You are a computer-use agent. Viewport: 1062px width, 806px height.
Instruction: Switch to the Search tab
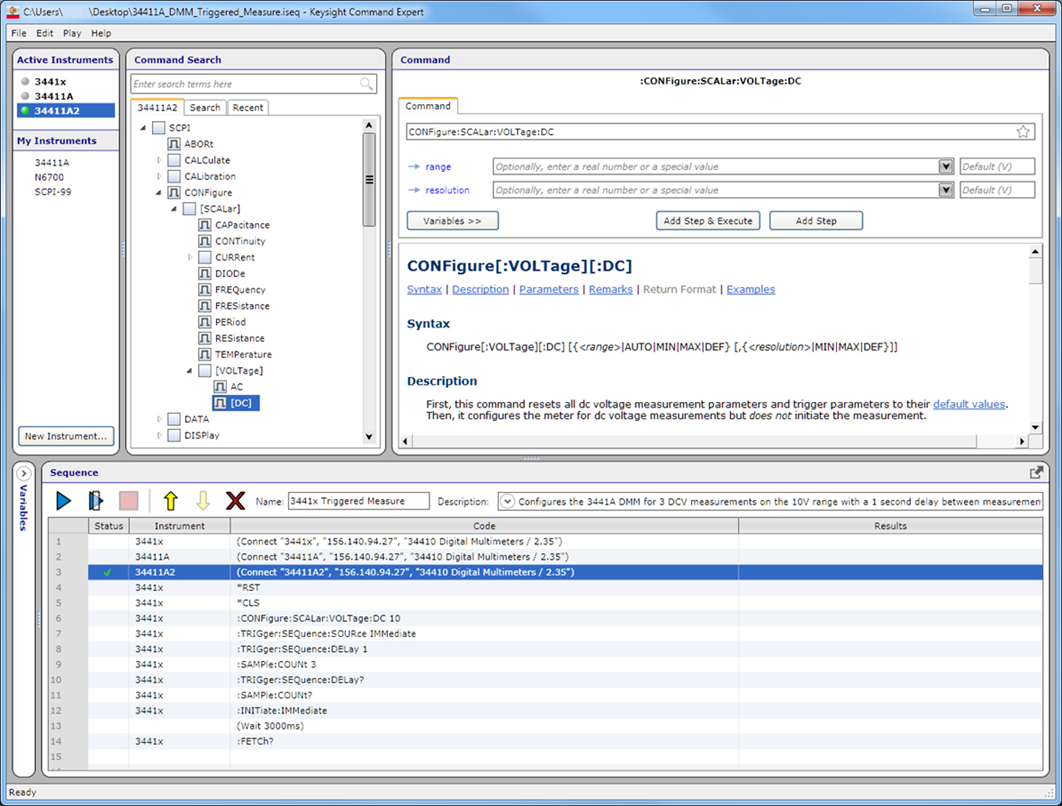point(205,108)
